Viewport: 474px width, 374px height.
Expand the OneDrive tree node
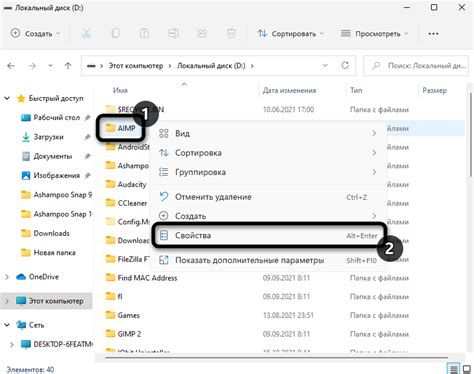tap(7, 277)
